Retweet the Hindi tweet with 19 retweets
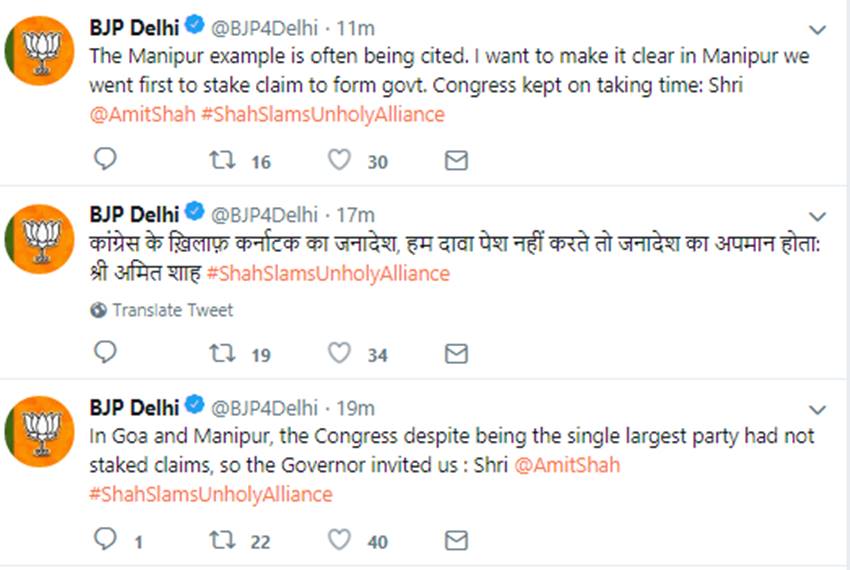 click(222, 353)
